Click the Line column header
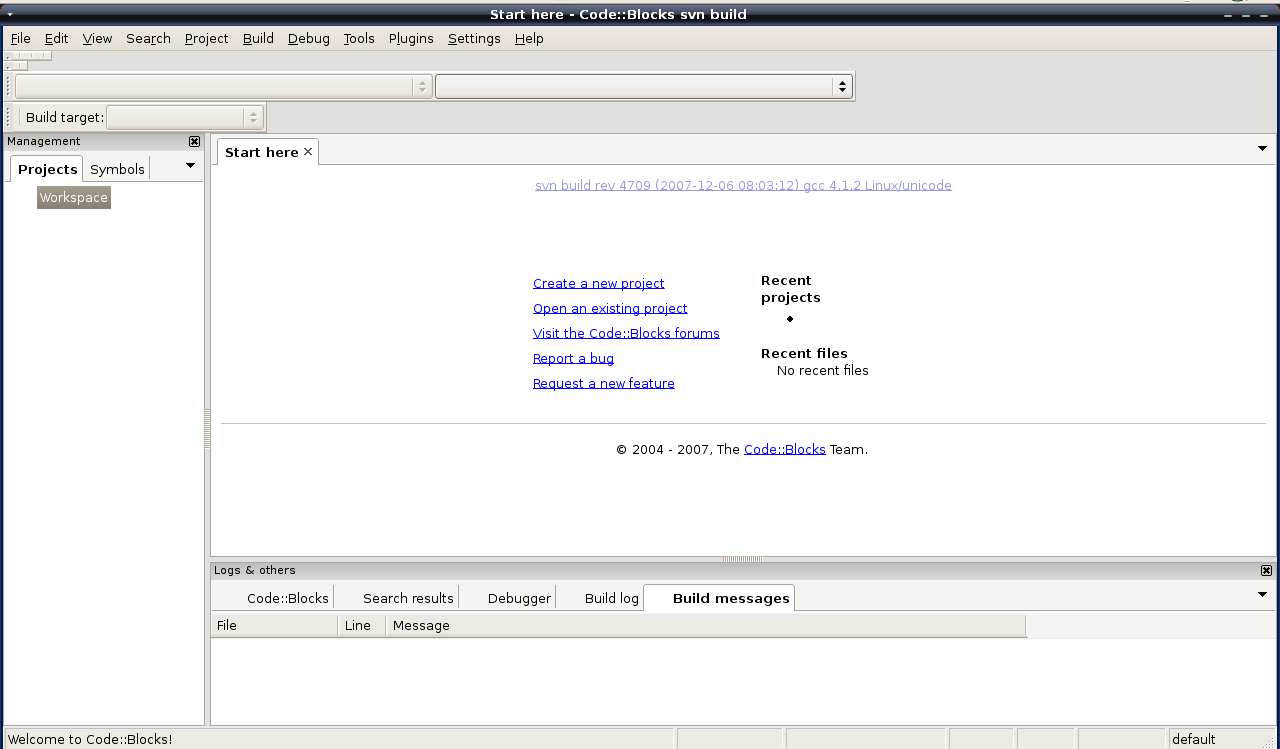The image size is (1280, 749). click(361, 625)
